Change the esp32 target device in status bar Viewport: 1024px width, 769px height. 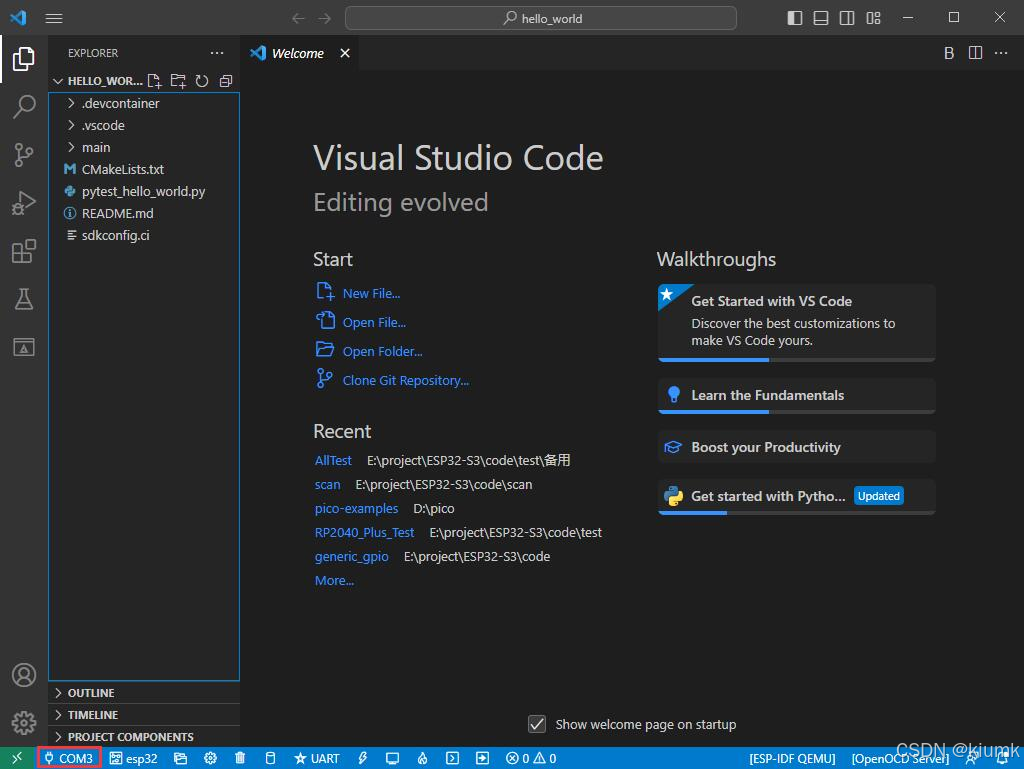[x=133, y=758]
